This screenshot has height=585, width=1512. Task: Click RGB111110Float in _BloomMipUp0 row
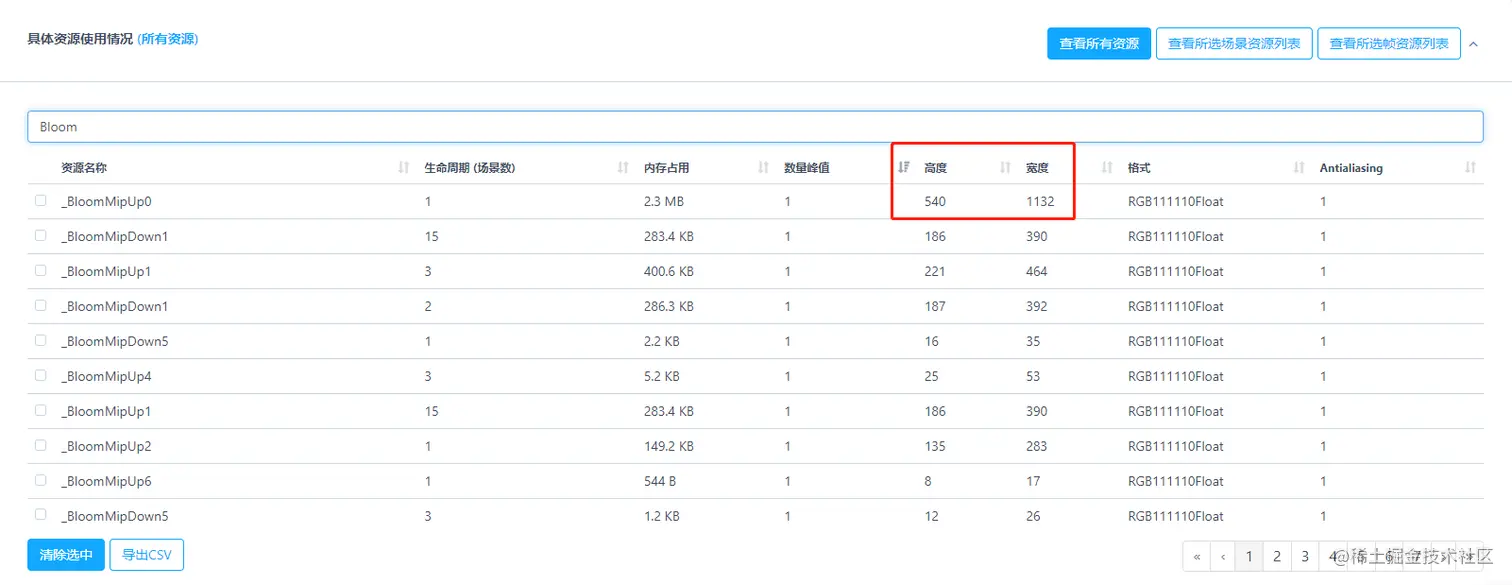point(1176,201)
